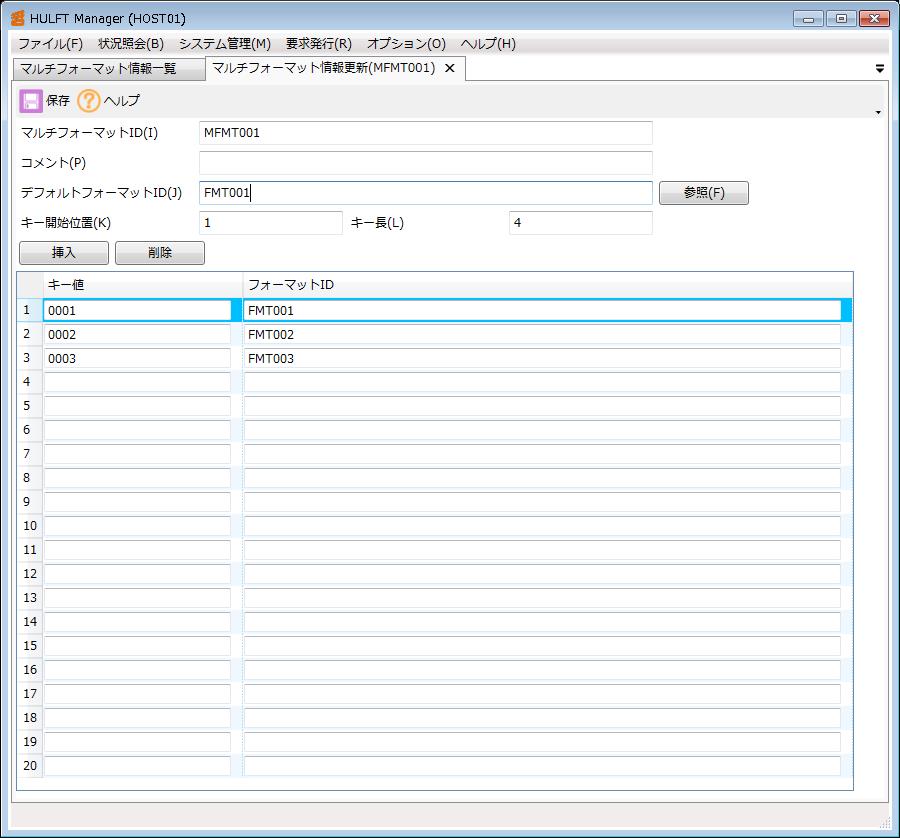The image size is (900, 838).
Task: Expand the tab list dropdown arrow
Action: [880, 69]
